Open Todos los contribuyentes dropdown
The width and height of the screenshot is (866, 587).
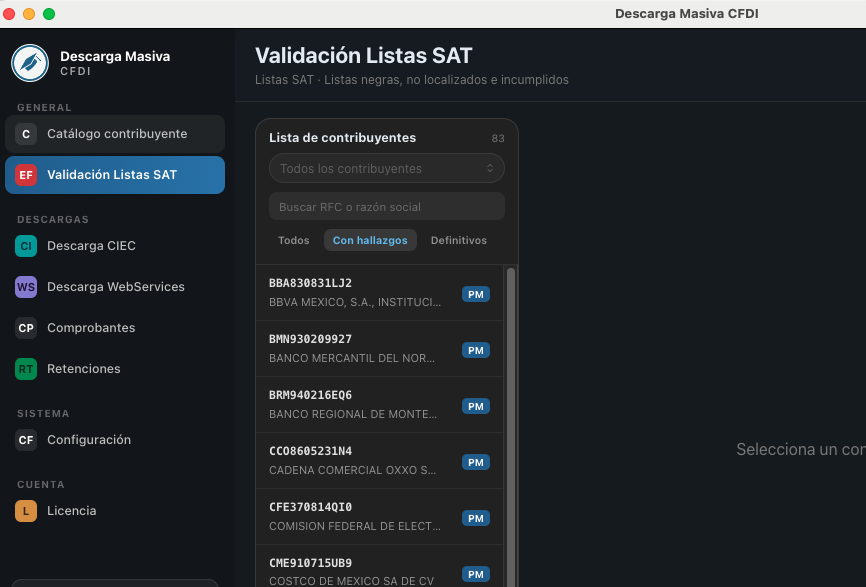(387, 168)
